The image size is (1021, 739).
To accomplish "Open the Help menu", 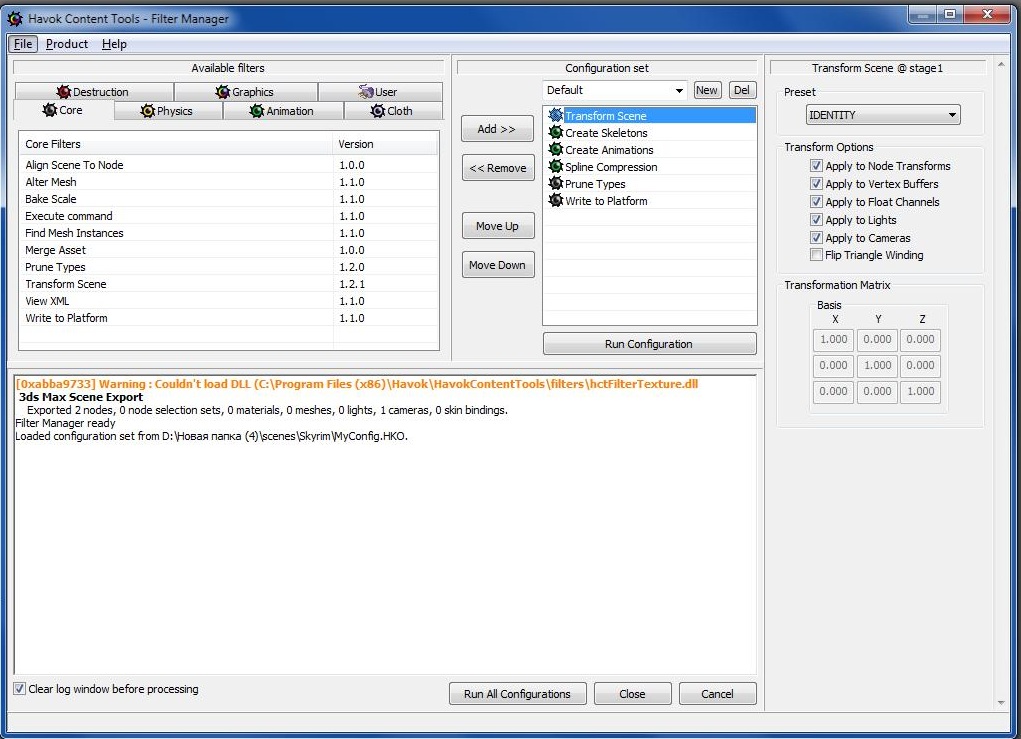I will click(114, 44).
